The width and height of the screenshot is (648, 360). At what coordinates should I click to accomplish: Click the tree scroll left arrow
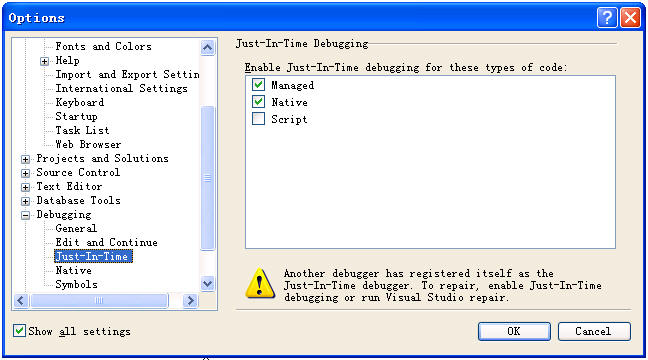(x=21, y=300)
